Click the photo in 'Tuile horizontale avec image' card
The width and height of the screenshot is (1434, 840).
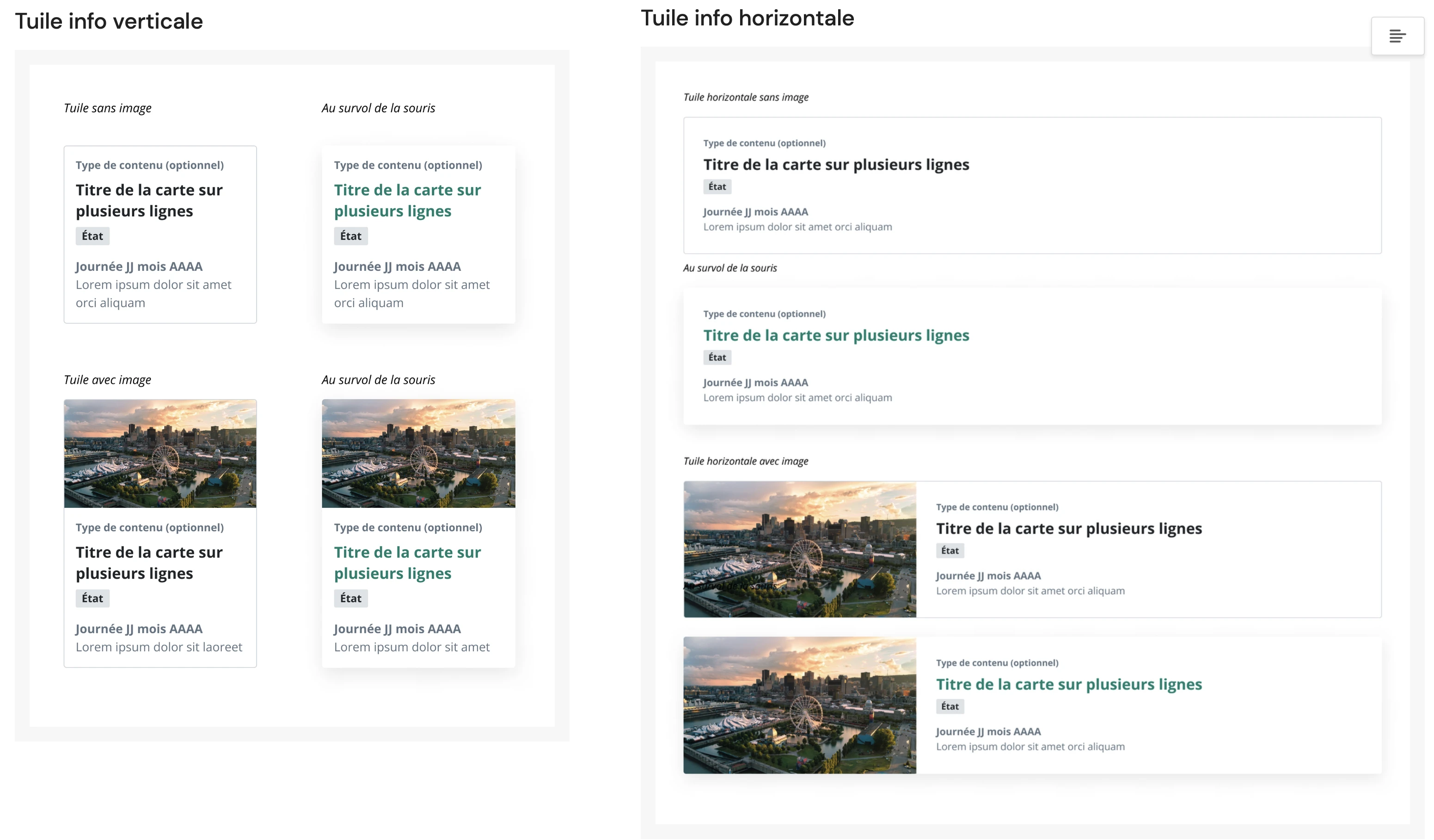tap(799, 549)
